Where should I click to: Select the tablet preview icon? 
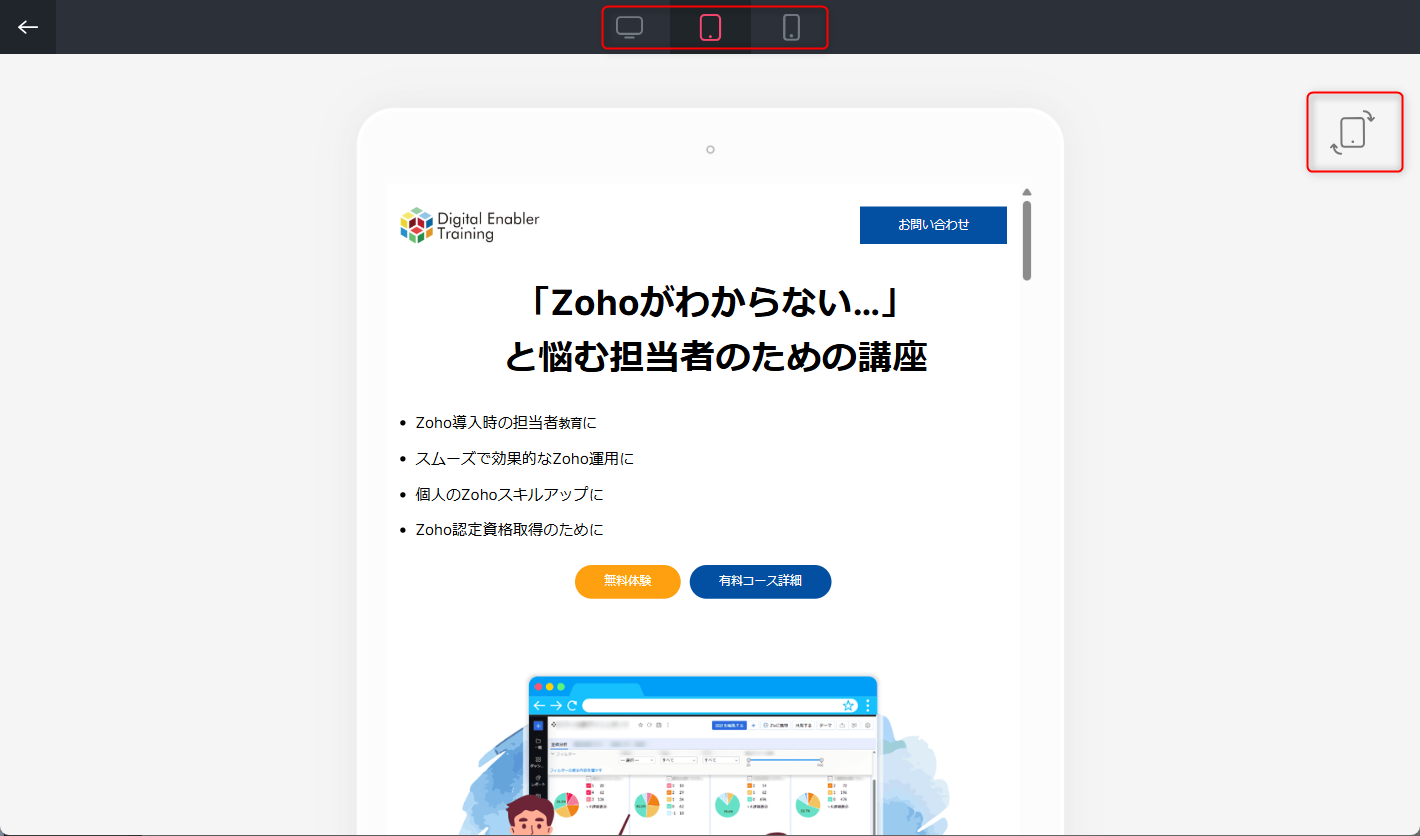click(710, 27)
